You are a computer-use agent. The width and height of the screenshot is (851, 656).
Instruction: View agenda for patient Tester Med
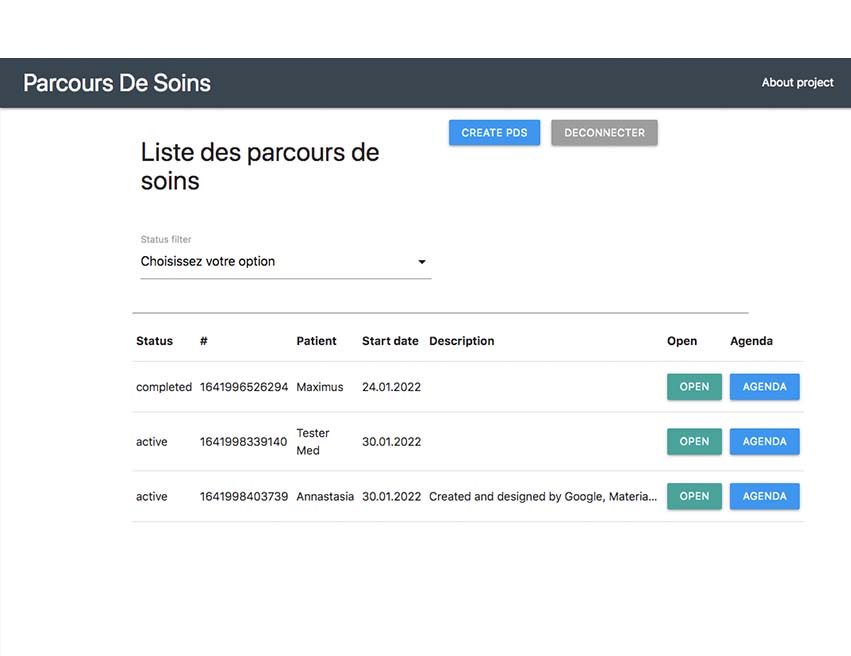coord(764,442)
